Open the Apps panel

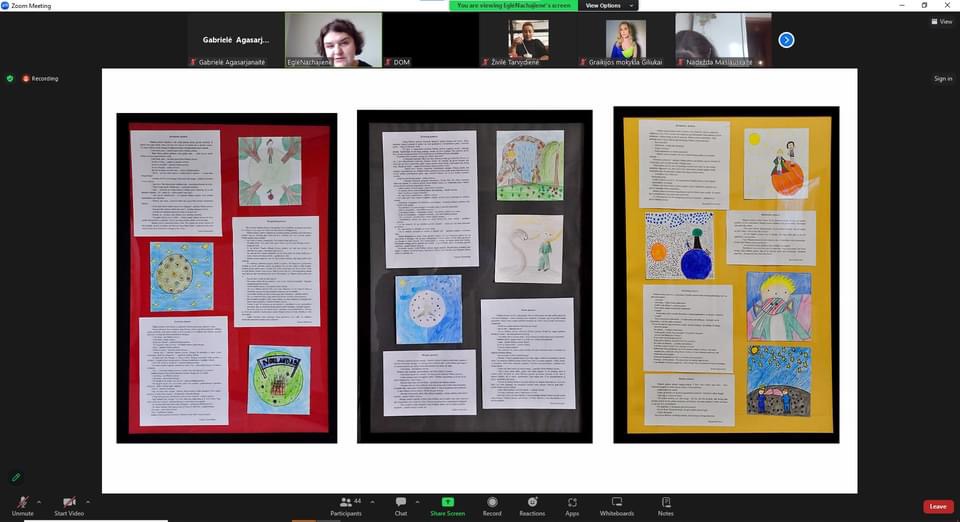[572, 506]
